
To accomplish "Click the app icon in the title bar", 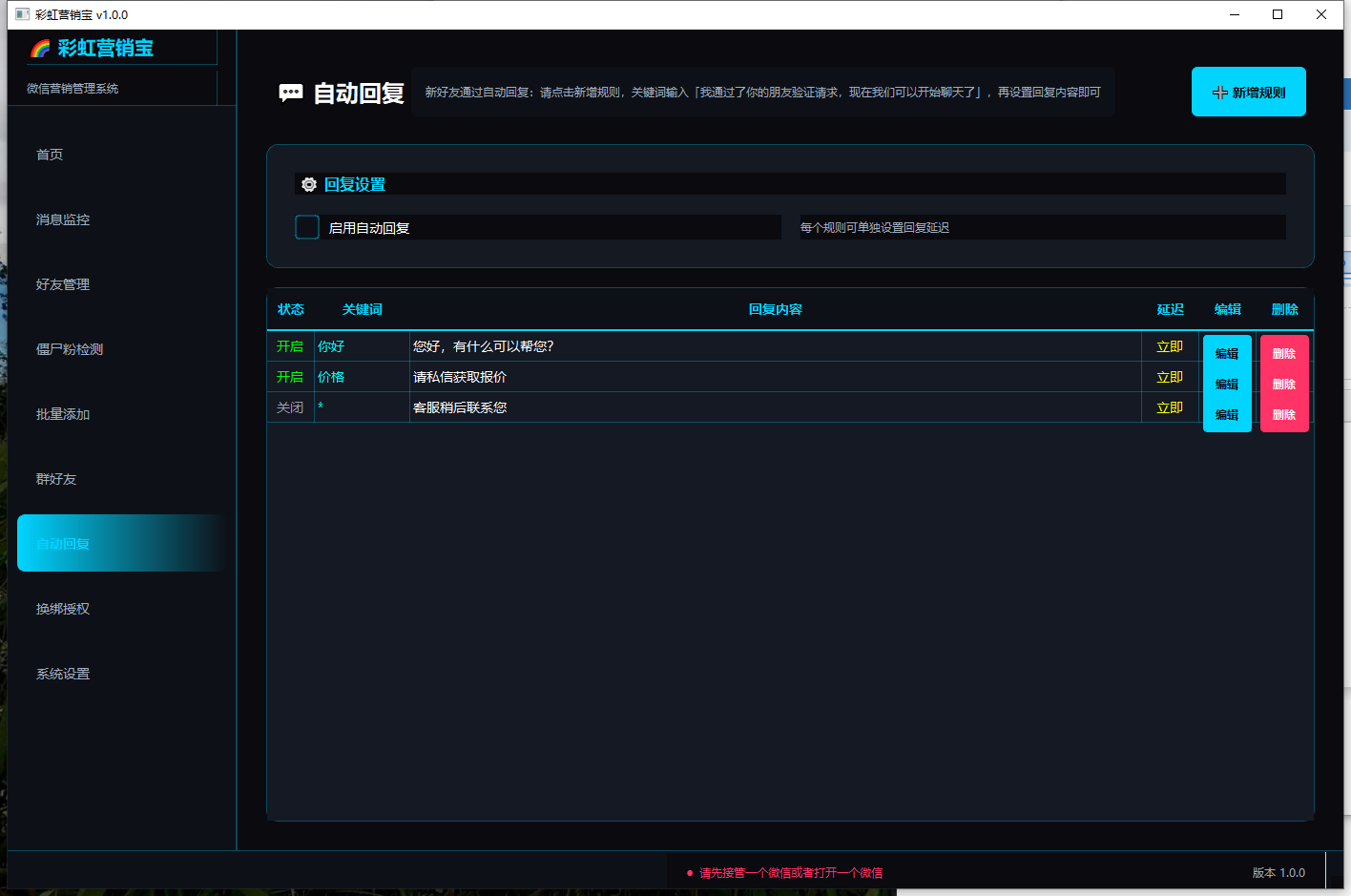I will [23, 14].
